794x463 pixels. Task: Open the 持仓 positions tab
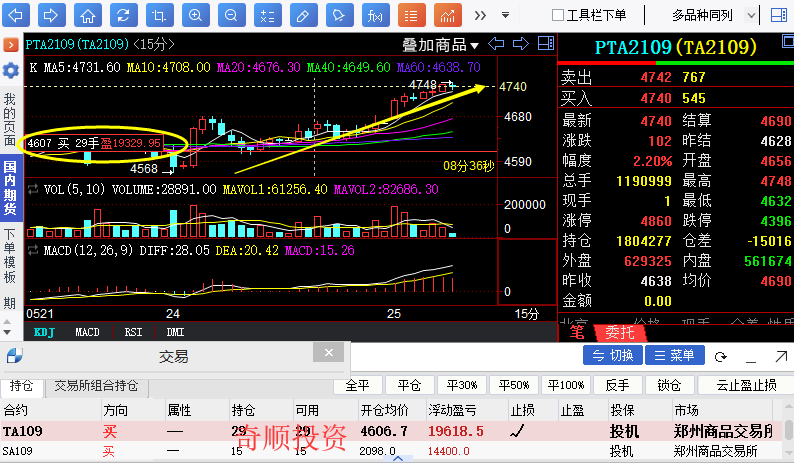[21, 386]
